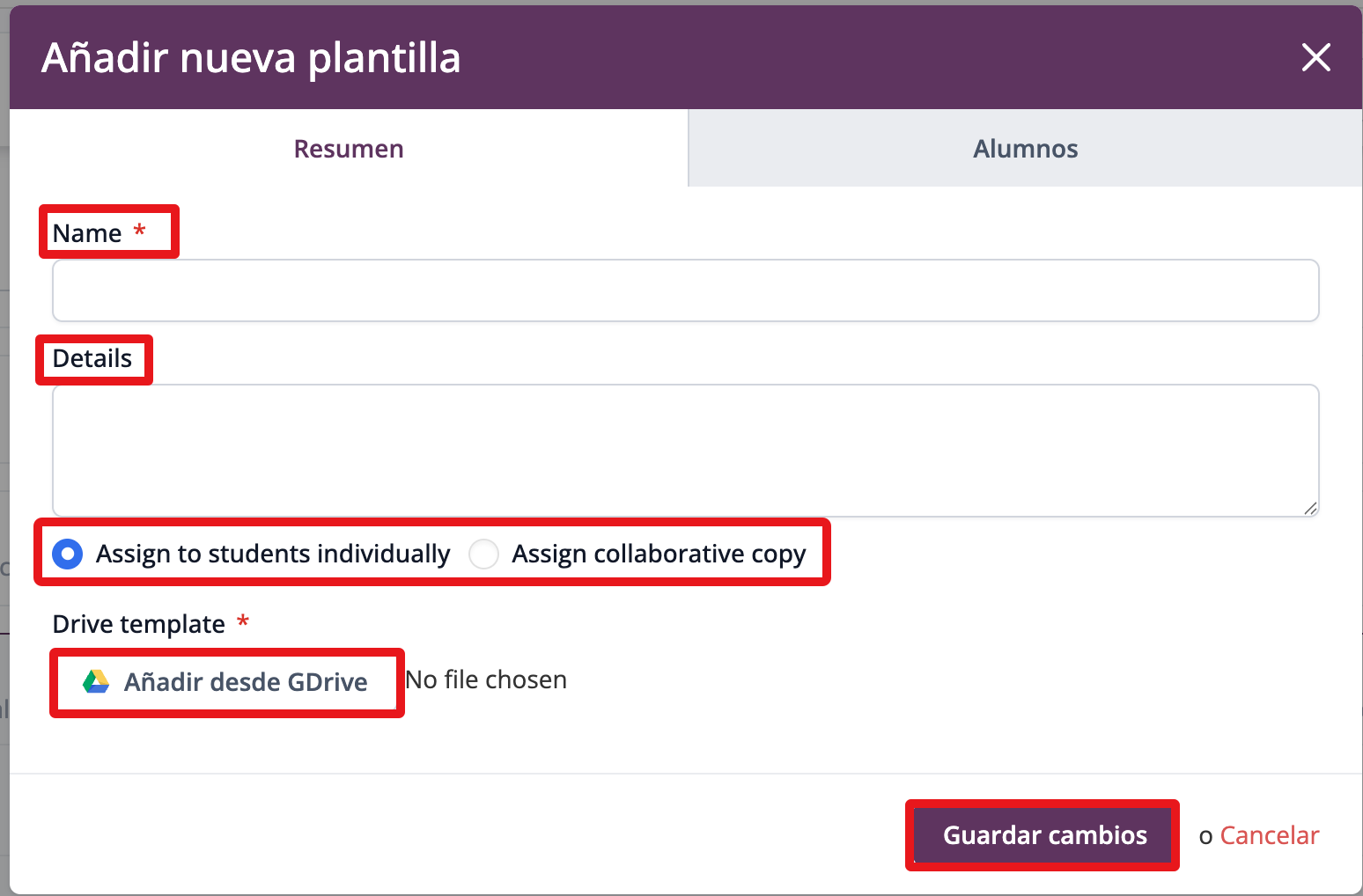Click the Añadir desde GDrive button text
This screenshot has height=896, width=1363.
tap(246, 682)
